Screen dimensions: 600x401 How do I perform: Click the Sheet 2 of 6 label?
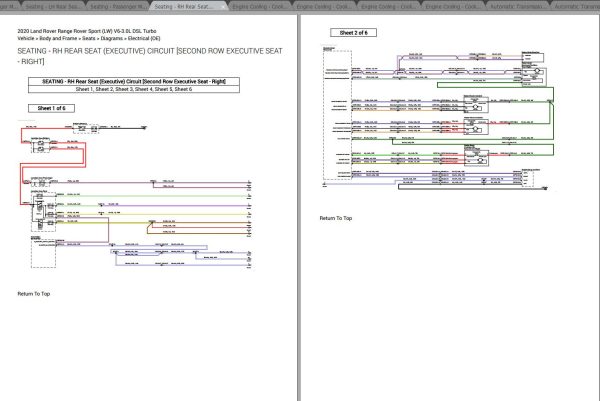tap(353, 33)
